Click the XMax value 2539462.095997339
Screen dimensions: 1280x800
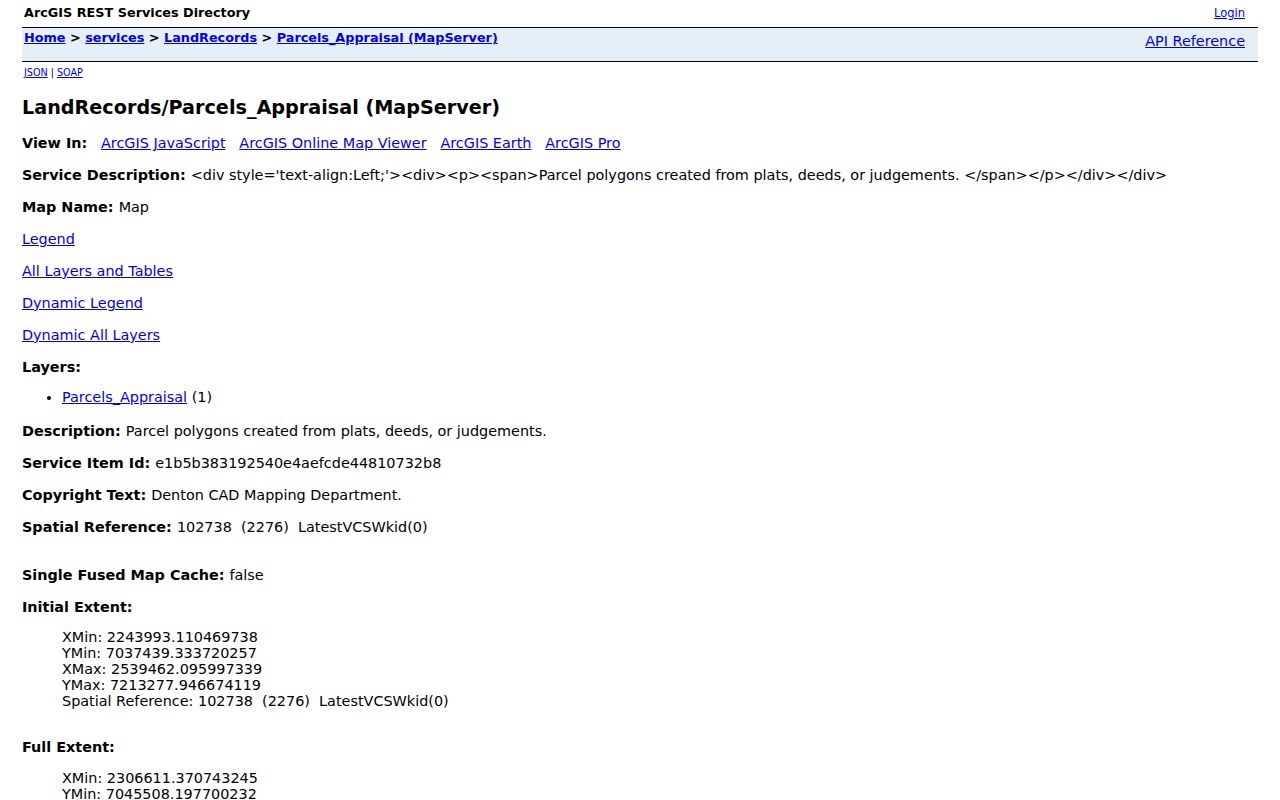(187, 669)
